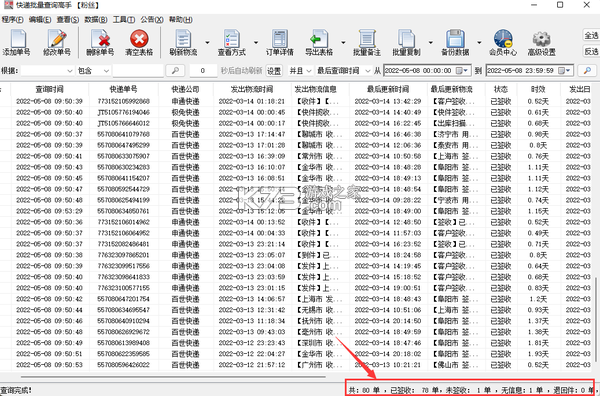The image size is (600, 396).
Task: Click the 删除单号 icon
Action: pos(100,42)
